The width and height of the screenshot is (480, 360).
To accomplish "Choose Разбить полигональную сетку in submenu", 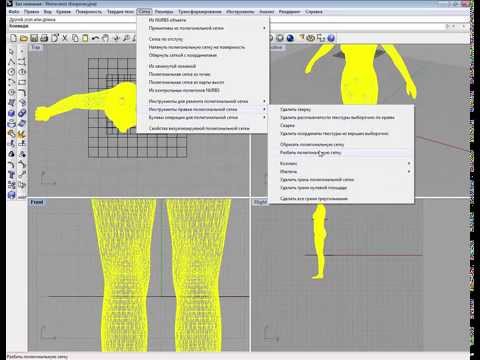I will click(311, 153).
